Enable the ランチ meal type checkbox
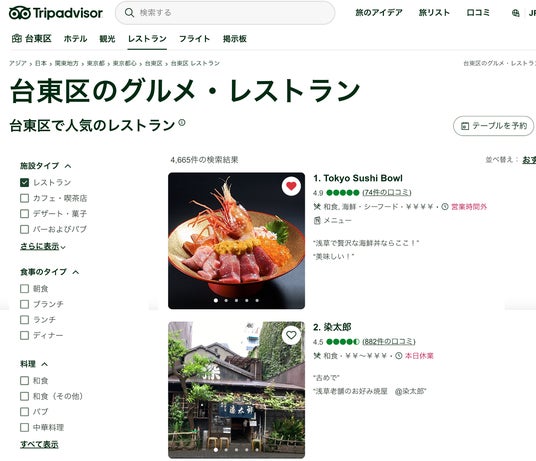Viewport: 536px width, 461px height. click(x=24, y=320)
